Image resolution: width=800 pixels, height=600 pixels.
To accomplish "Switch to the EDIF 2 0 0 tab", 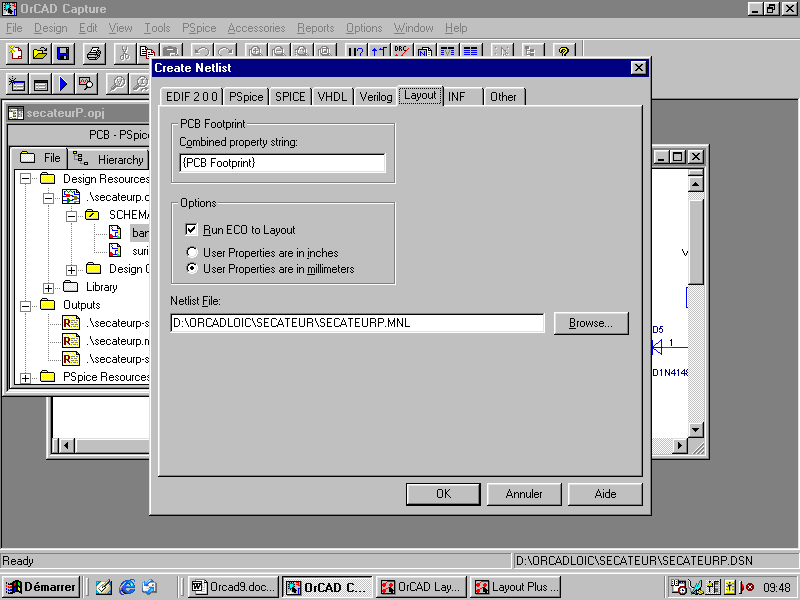I will pos(192,96).
